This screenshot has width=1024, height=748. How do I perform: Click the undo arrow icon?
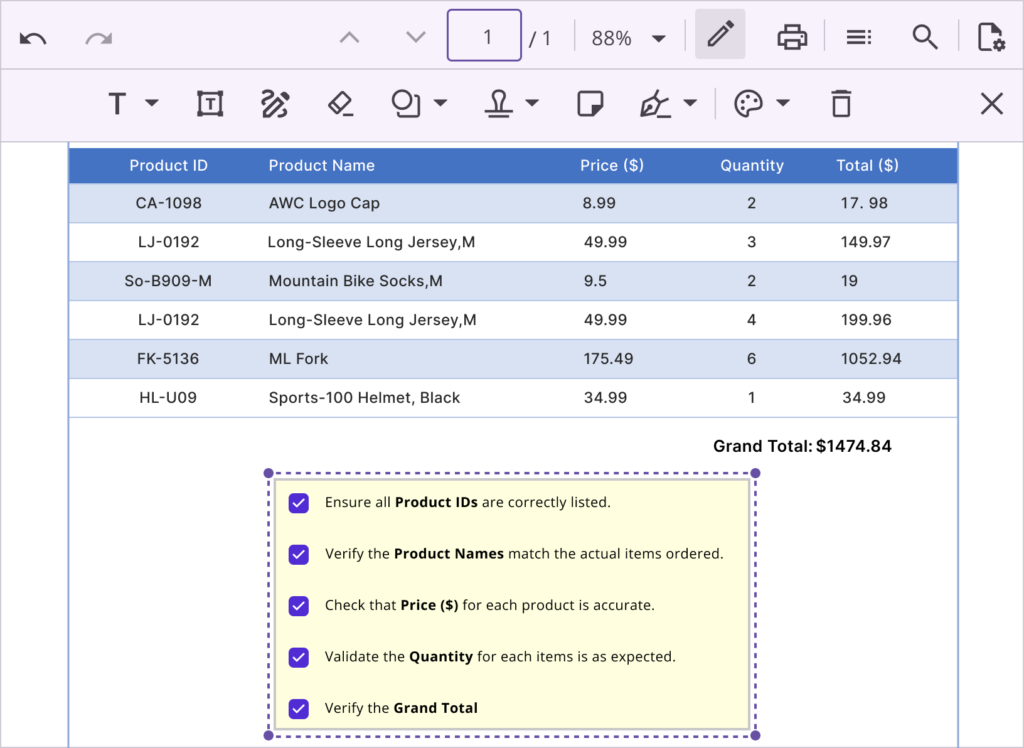pos(33,36)
